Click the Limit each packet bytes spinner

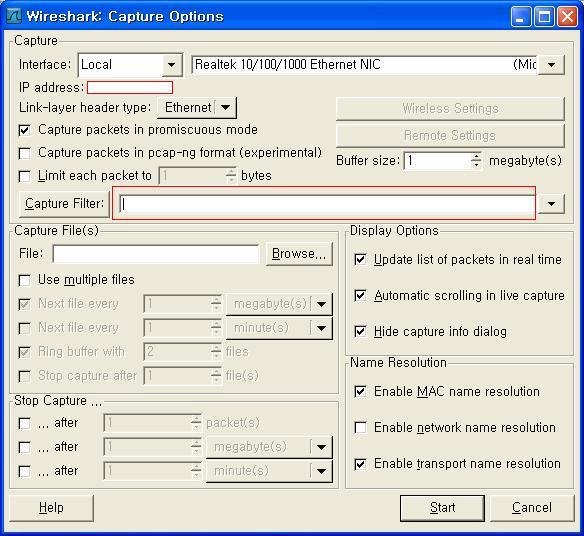tap(231, 176)
